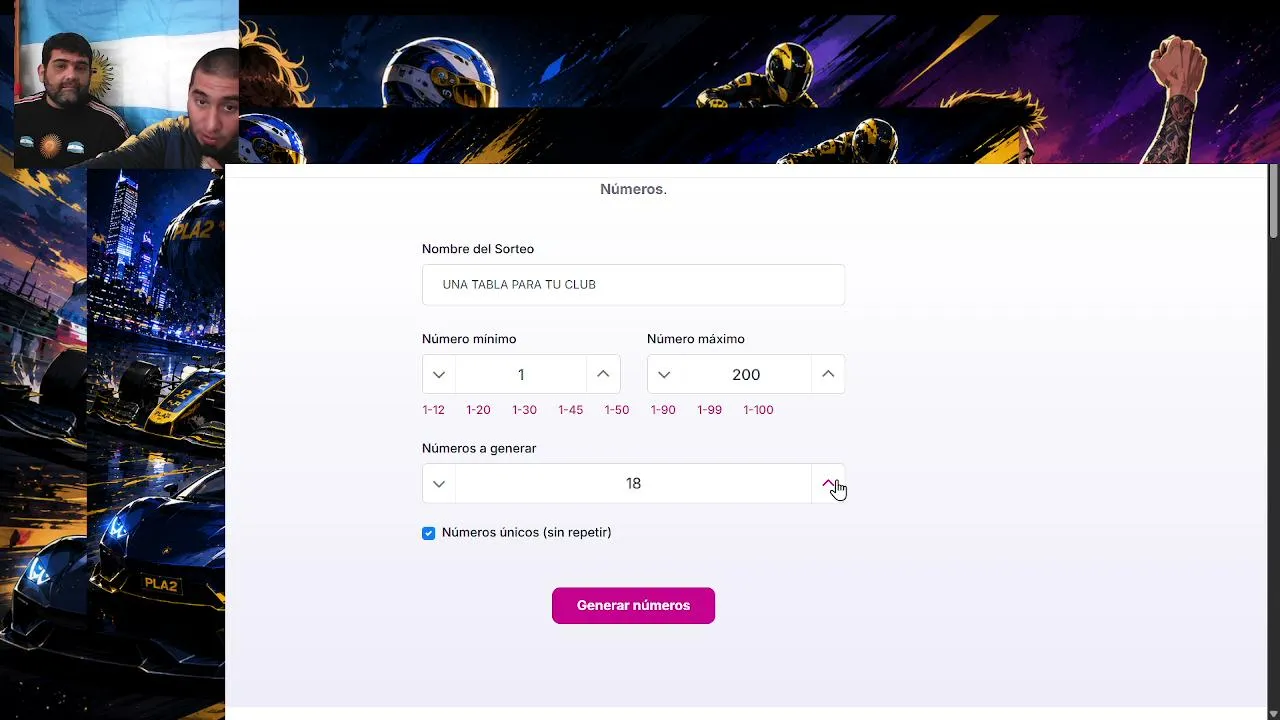Increase the Número máximo value
The height and width of the screenshot is (720, 1280).
point(828,374)
